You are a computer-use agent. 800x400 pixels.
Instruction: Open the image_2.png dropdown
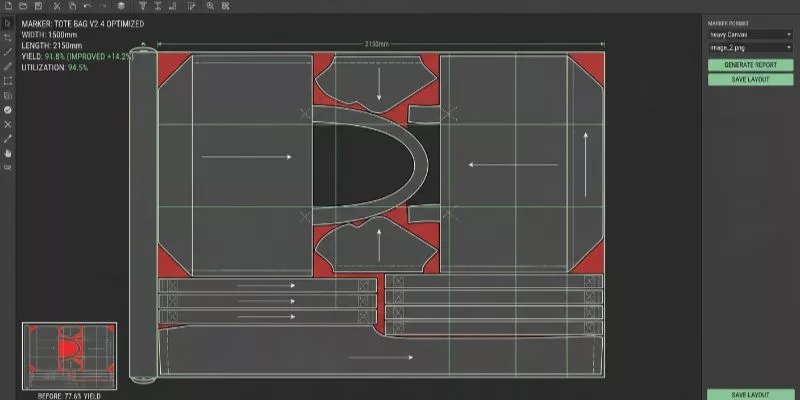click(750, 47)
